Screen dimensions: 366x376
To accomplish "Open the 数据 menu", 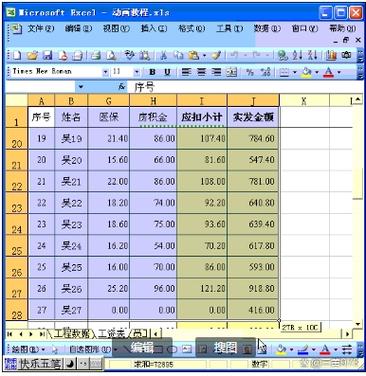I will (x=267, y=29).
